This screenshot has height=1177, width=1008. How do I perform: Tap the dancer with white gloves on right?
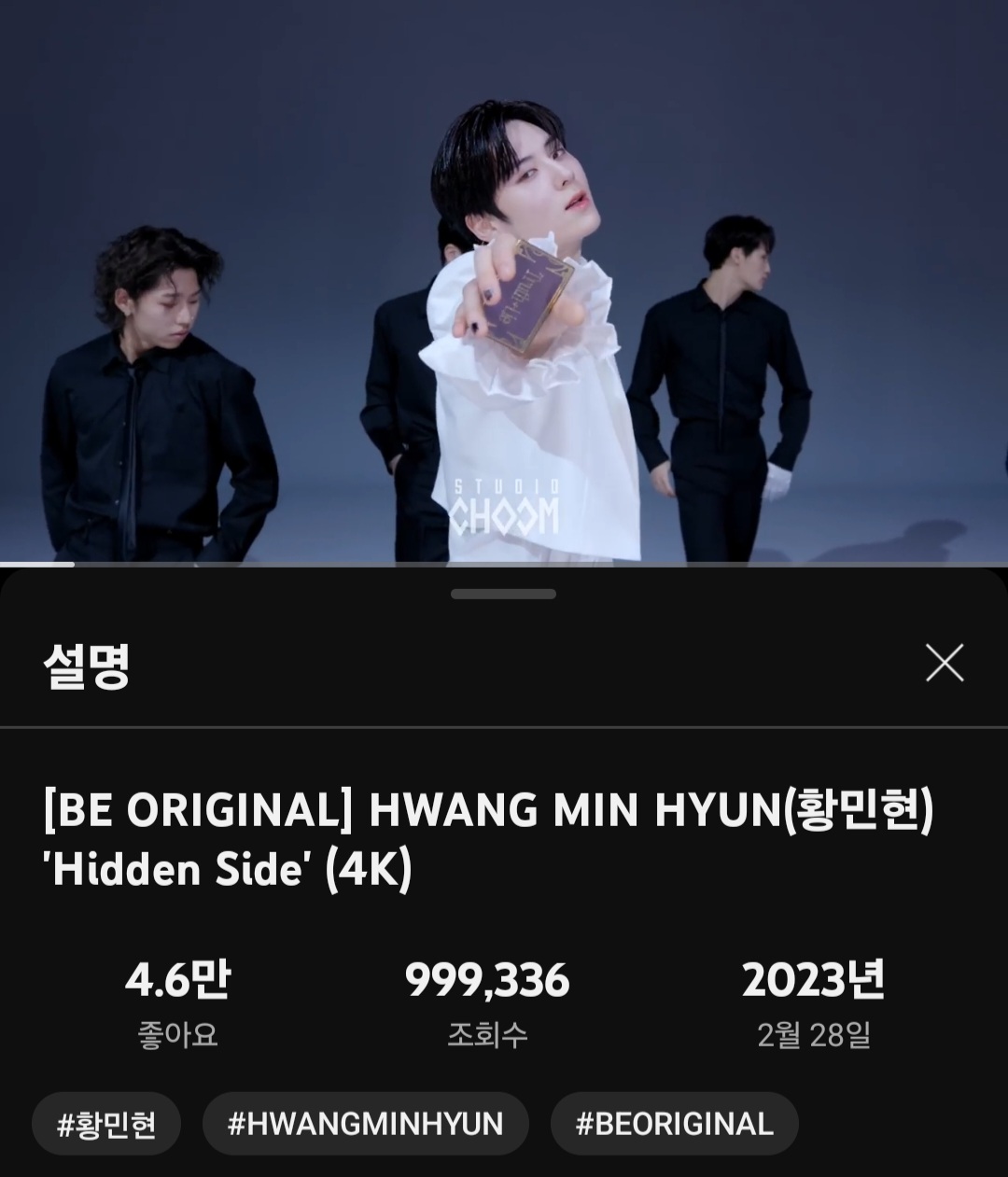tap(721, 387)
